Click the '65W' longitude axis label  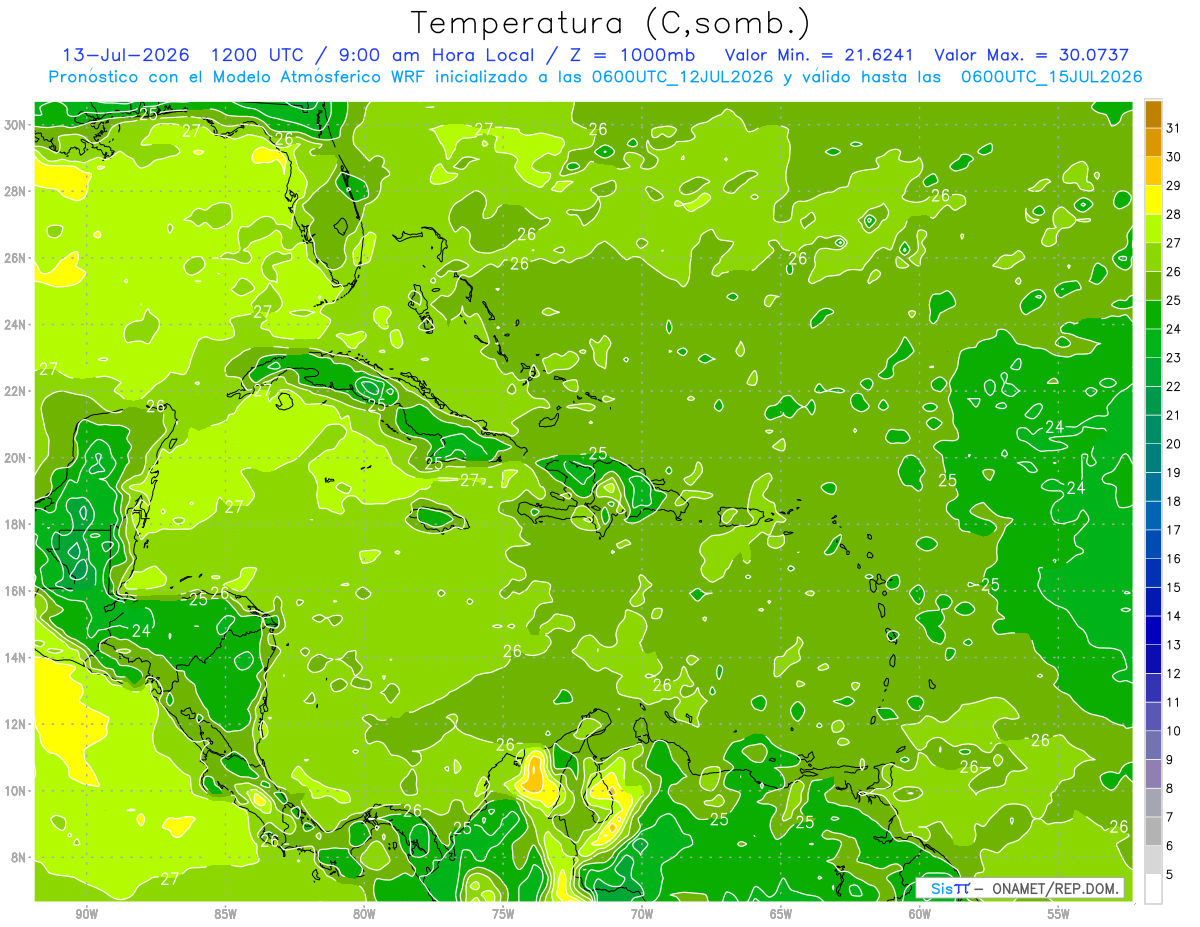click(781, 914)
